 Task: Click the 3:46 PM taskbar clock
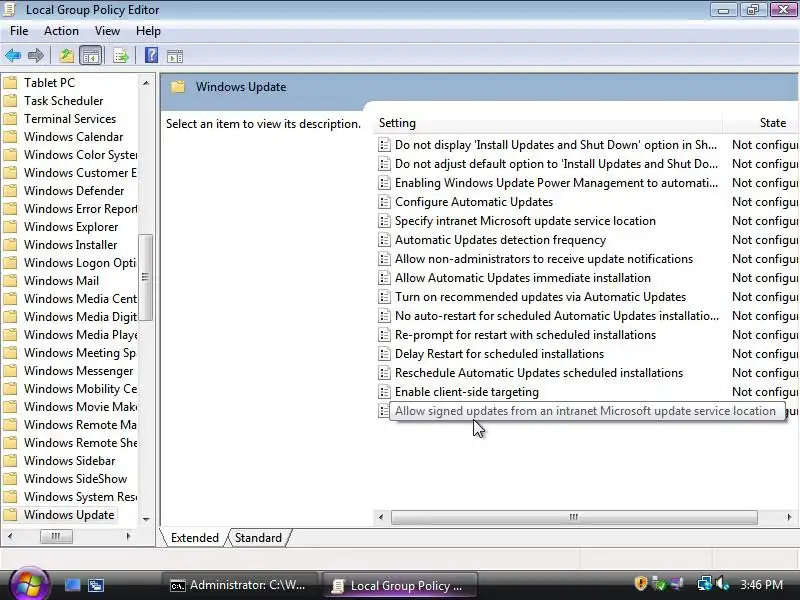point(761,585)
